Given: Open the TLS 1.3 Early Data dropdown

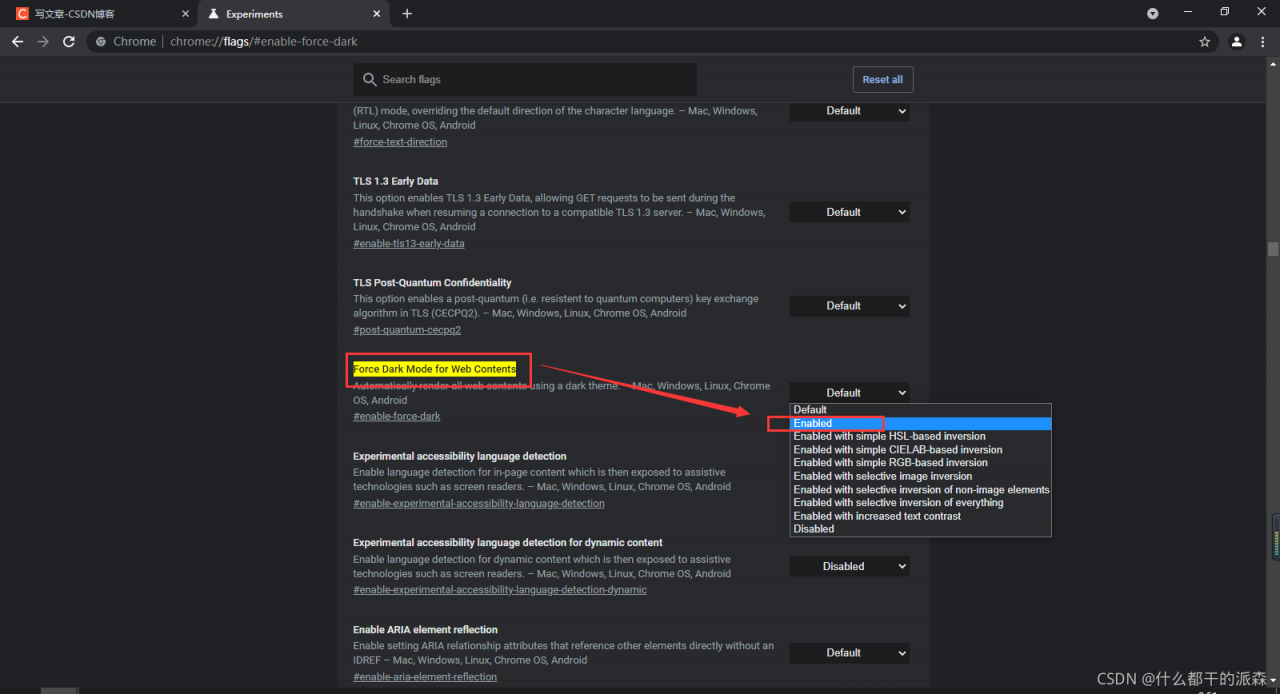Looking at the screenshot, I should point(849,212).
